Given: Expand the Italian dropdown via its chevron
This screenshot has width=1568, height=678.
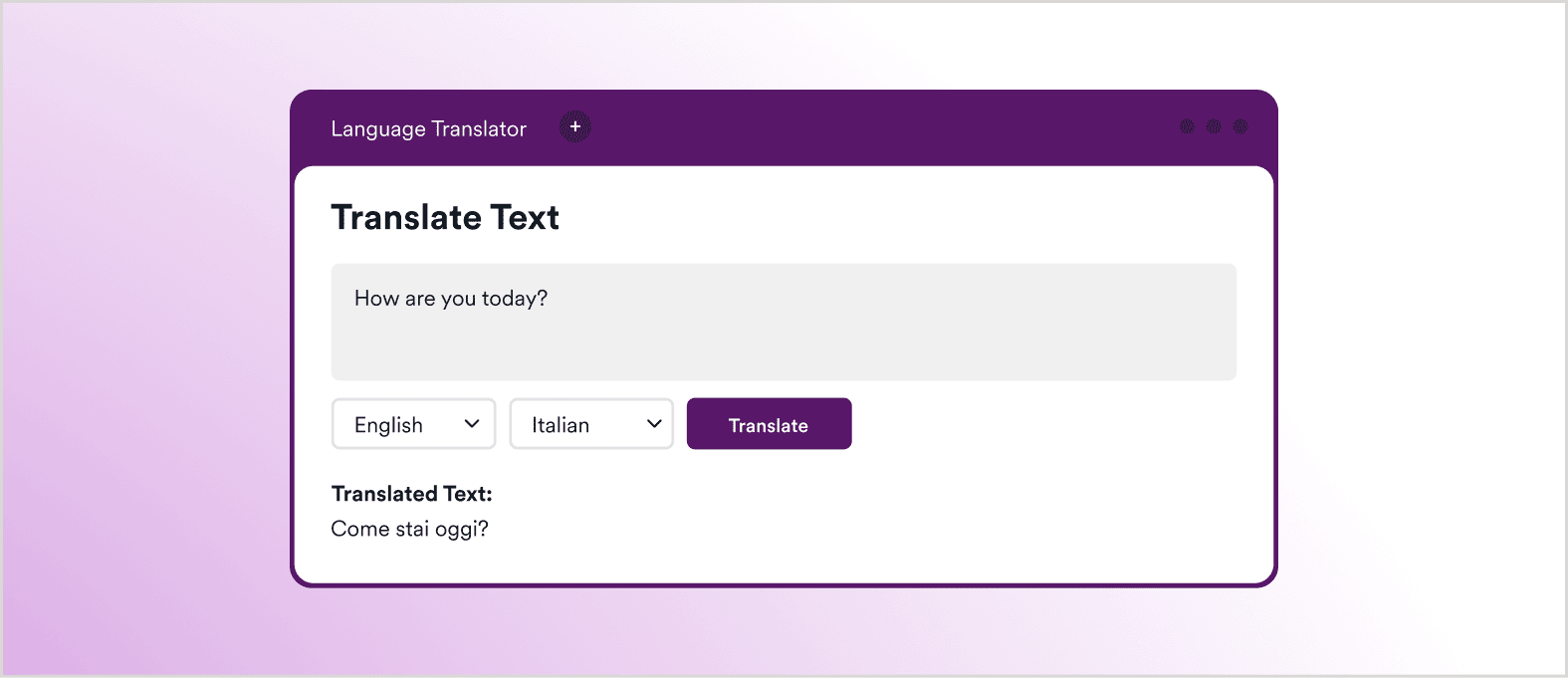Looking at the screenshot, I should [654, 424].
